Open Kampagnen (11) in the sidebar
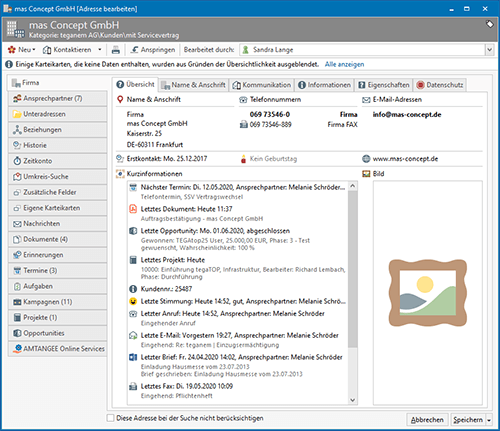Screen dimensions: 500x431 (57, 302)
